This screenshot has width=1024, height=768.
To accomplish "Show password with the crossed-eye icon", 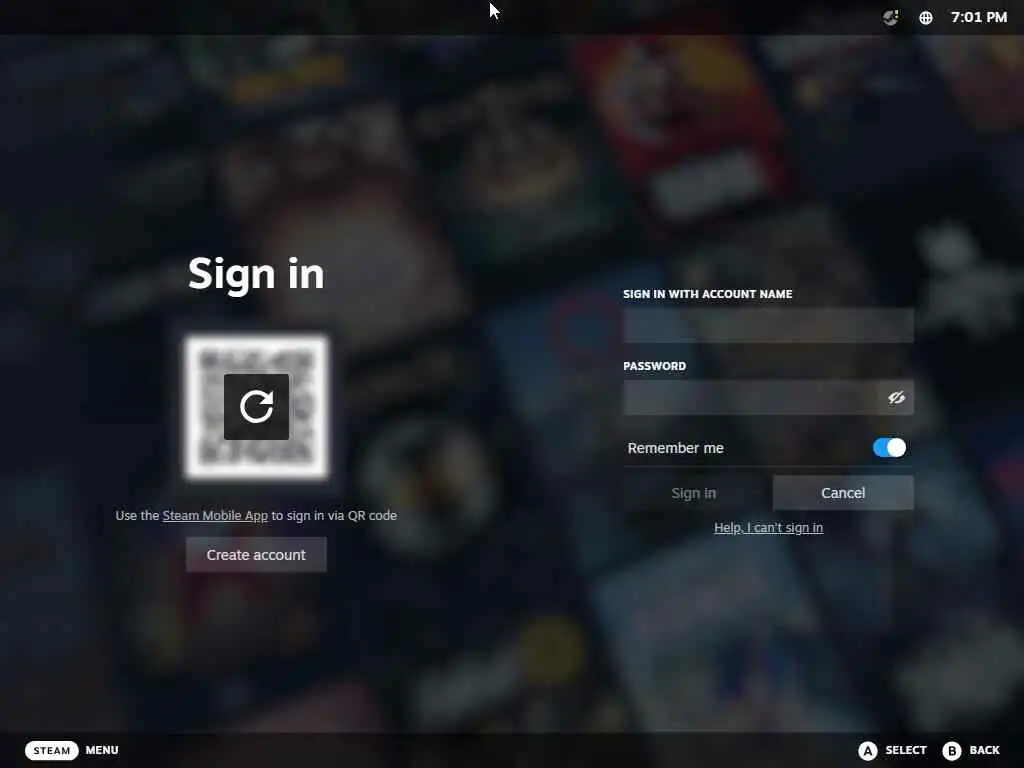I will 896,397.
